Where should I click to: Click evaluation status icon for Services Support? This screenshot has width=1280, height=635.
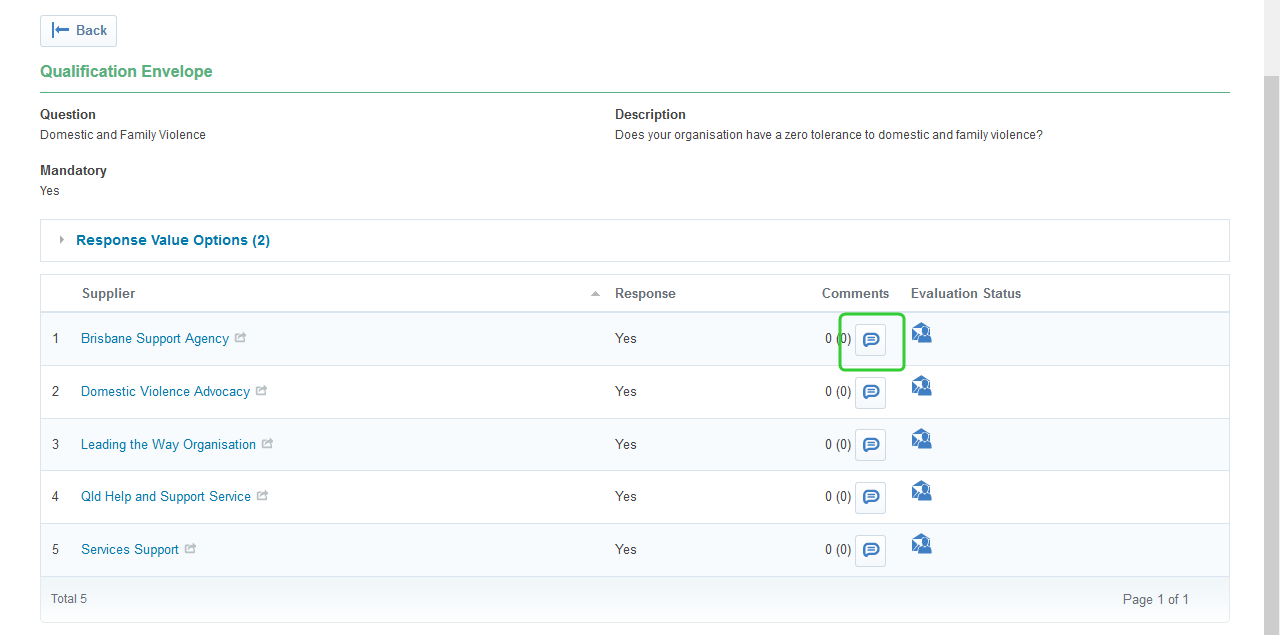pyautogui.click(x=921, y=544)
